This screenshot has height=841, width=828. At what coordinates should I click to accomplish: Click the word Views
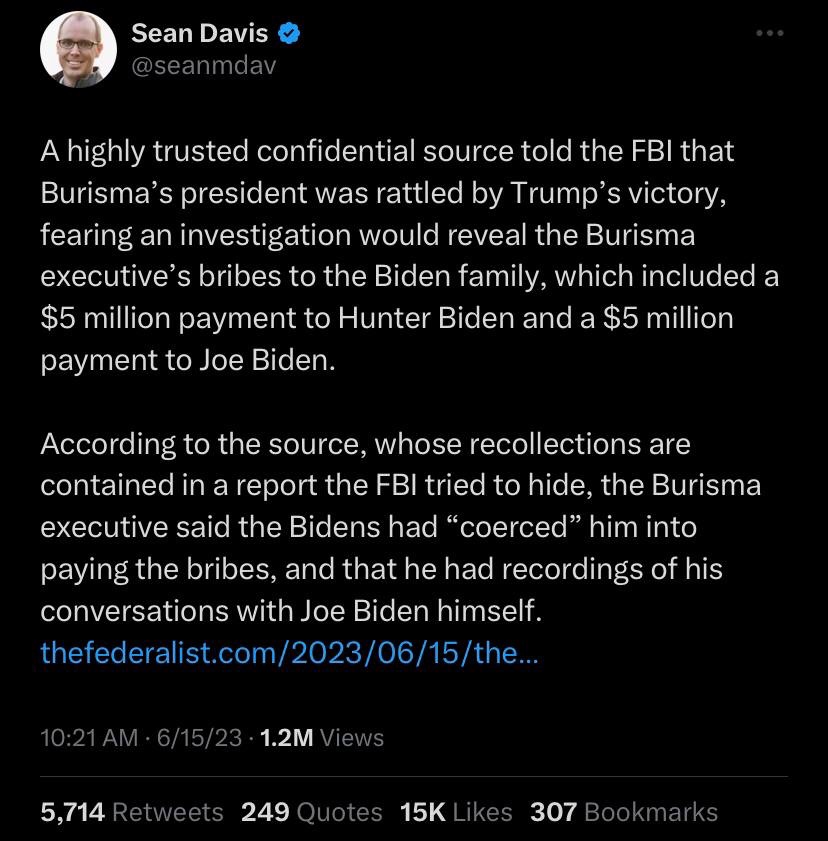352,738
